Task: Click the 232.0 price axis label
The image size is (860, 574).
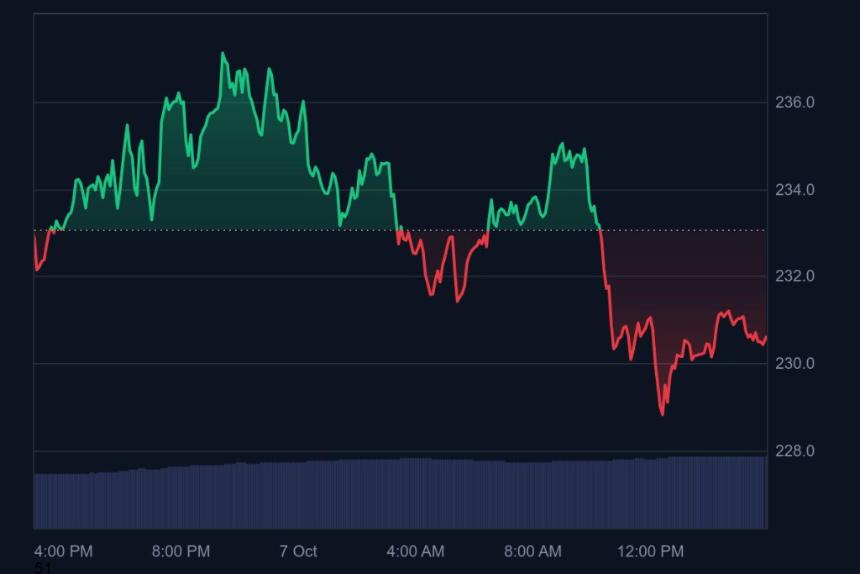Action: [794, 276]
